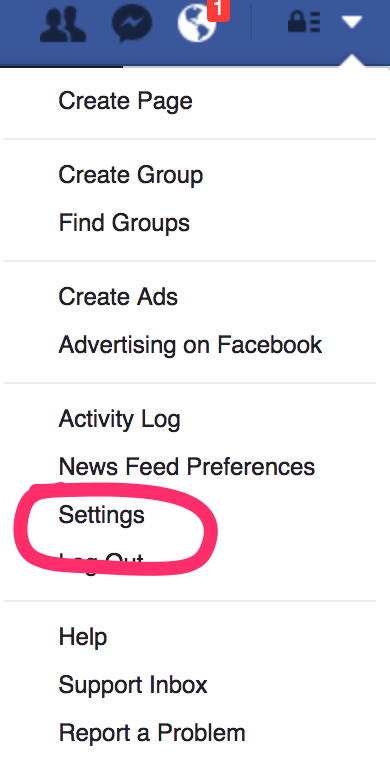
Task: Click the vertical divider in the blue header
Action: click(x=251, y=22)
